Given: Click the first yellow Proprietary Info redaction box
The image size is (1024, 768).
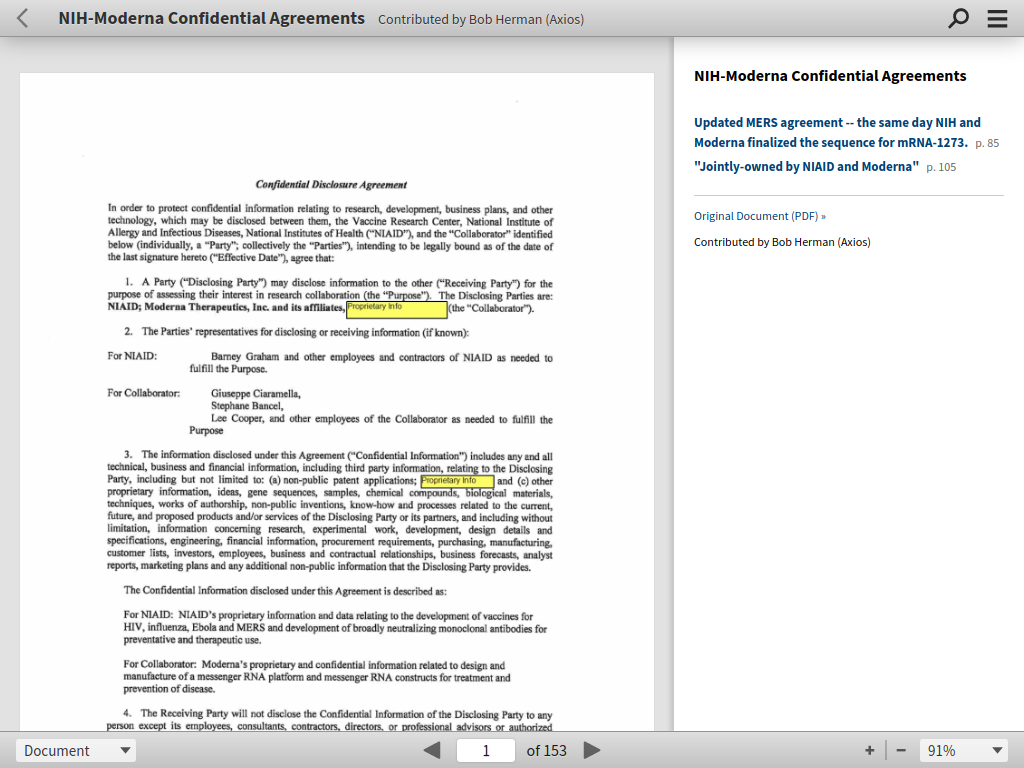Looking at the screenshot, I should 396,310.
